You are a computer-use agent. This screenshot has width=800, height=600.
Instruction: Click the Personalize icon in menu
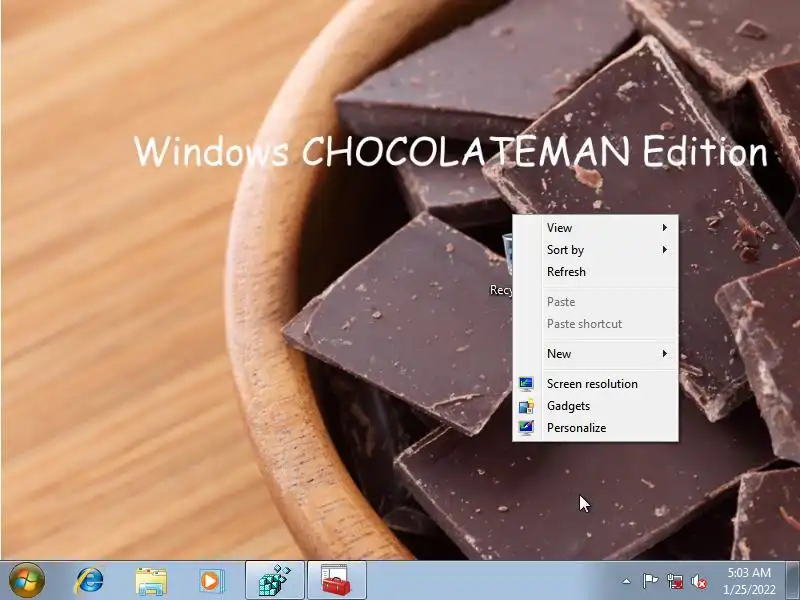(x=526, y=428)
